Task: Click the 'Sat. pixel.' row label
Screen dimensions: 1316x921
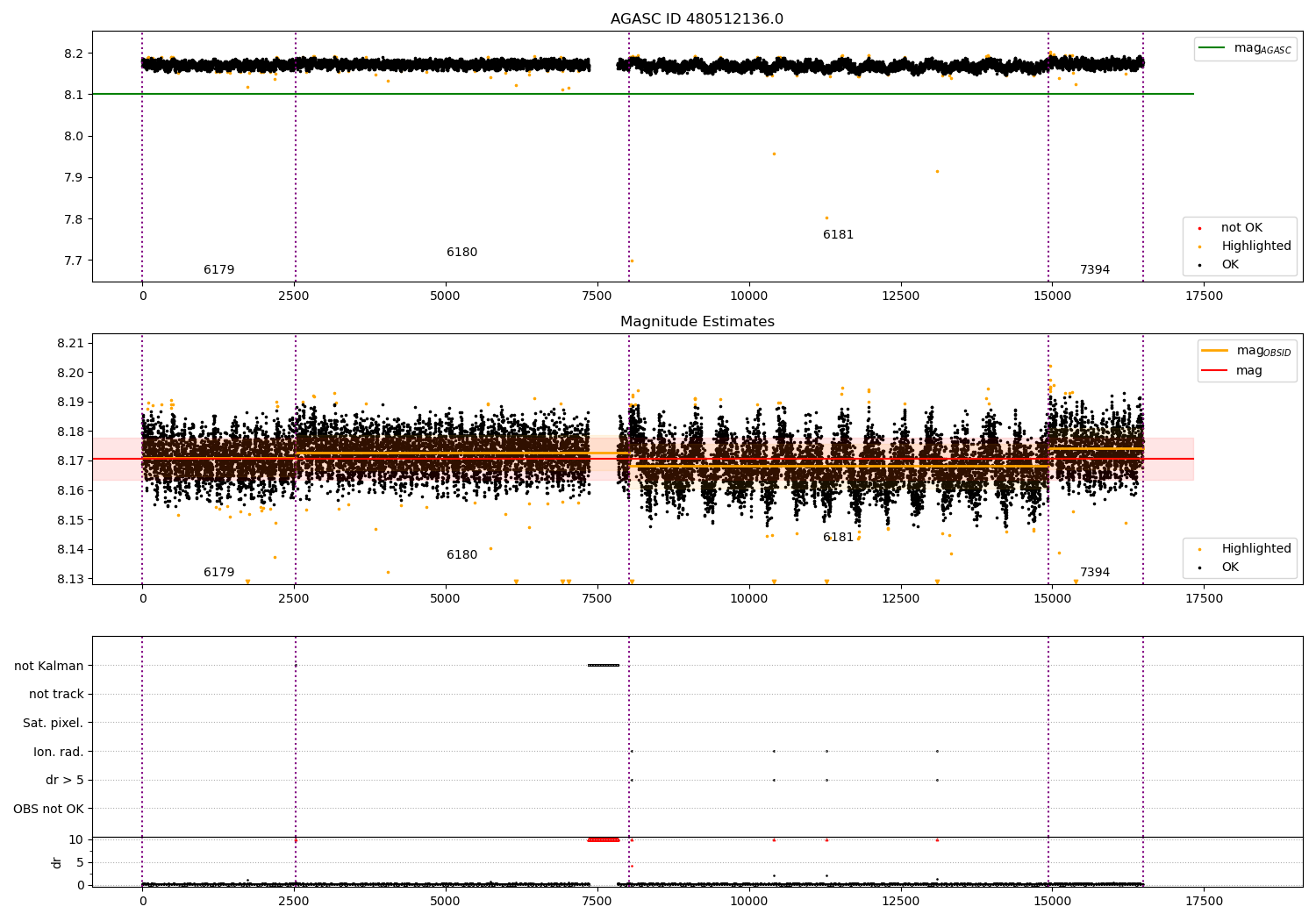Action: (54, 724)
